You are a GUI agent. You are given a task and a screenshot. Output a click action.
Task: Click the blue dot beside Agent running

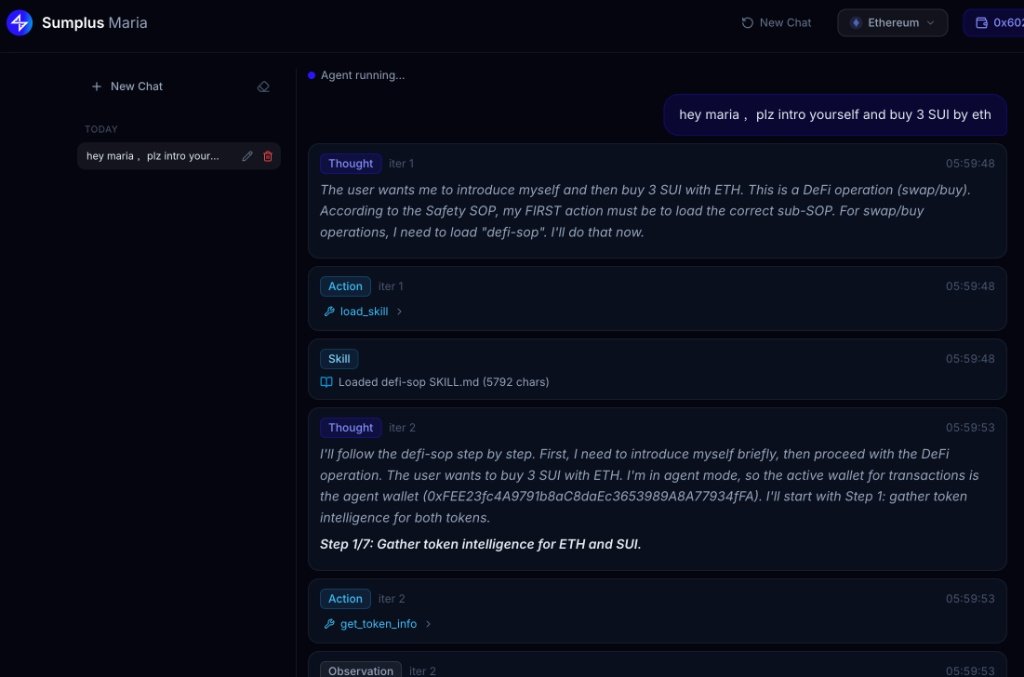point(312,75)
